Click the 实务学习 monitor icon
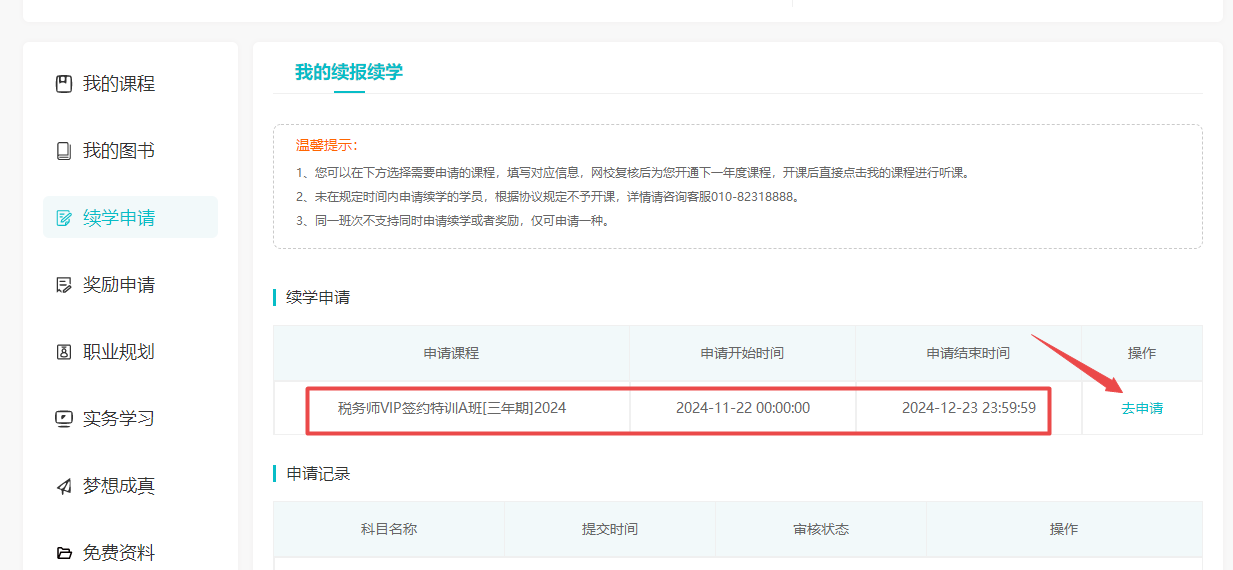Image resolution: width=1233 pixels, height=570 pixels. [x=64, y=419]
